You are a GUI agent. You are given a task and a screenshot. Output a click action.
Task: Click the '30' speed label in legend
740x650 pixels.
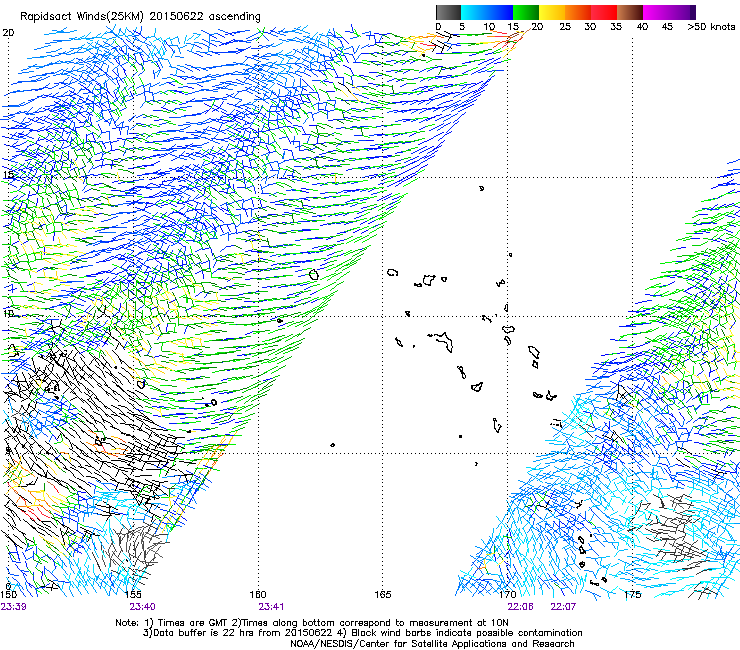tap(590, 27)
